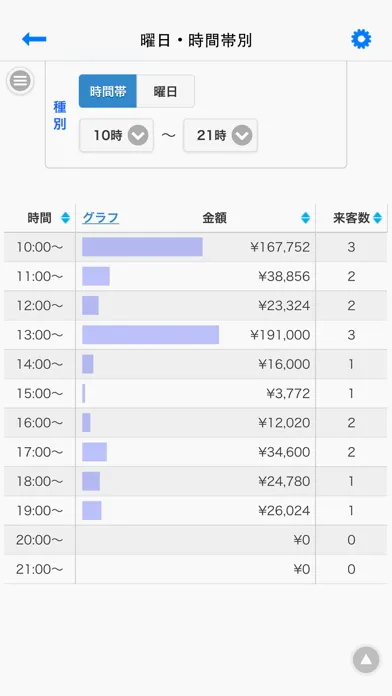Switch to the 曜日 toggle option
The height and width of the screenshot is (696, 392).
tap(165, 91)
